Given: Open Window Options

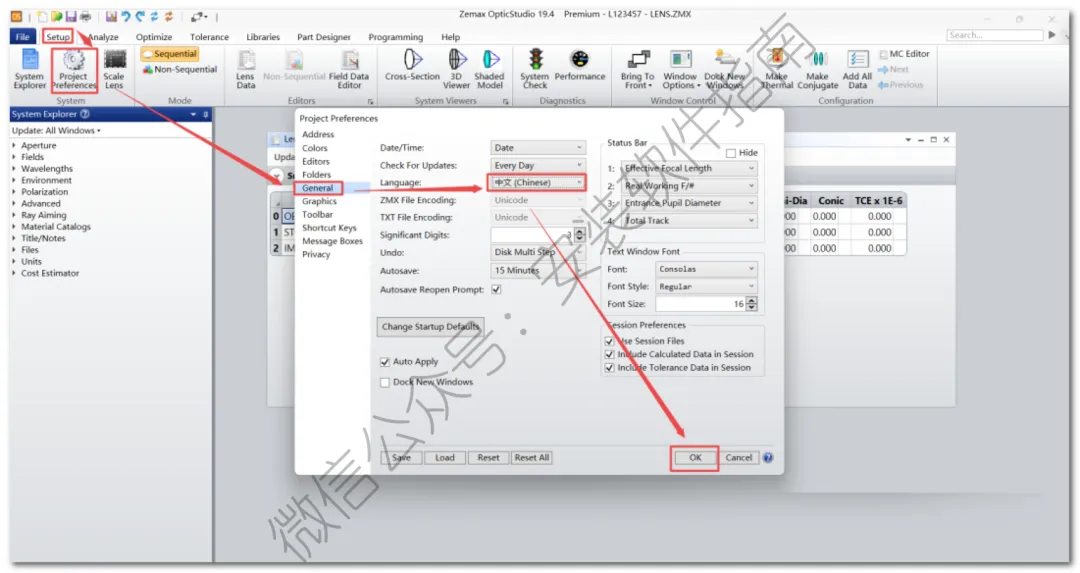Looking at the screenshot, I should [x=681, y=69].
